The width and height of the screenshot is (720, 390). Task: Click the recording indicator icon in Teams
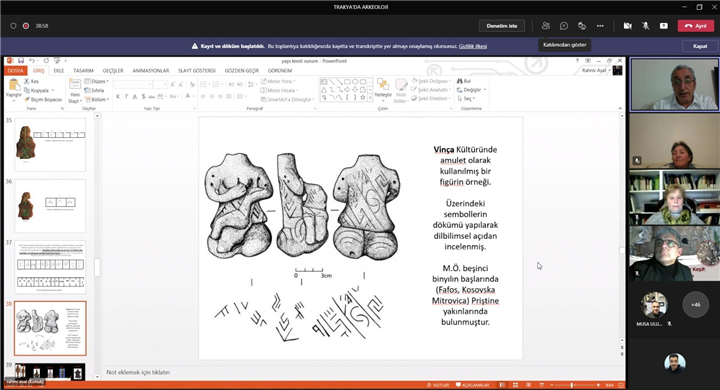tap(26, 26)
